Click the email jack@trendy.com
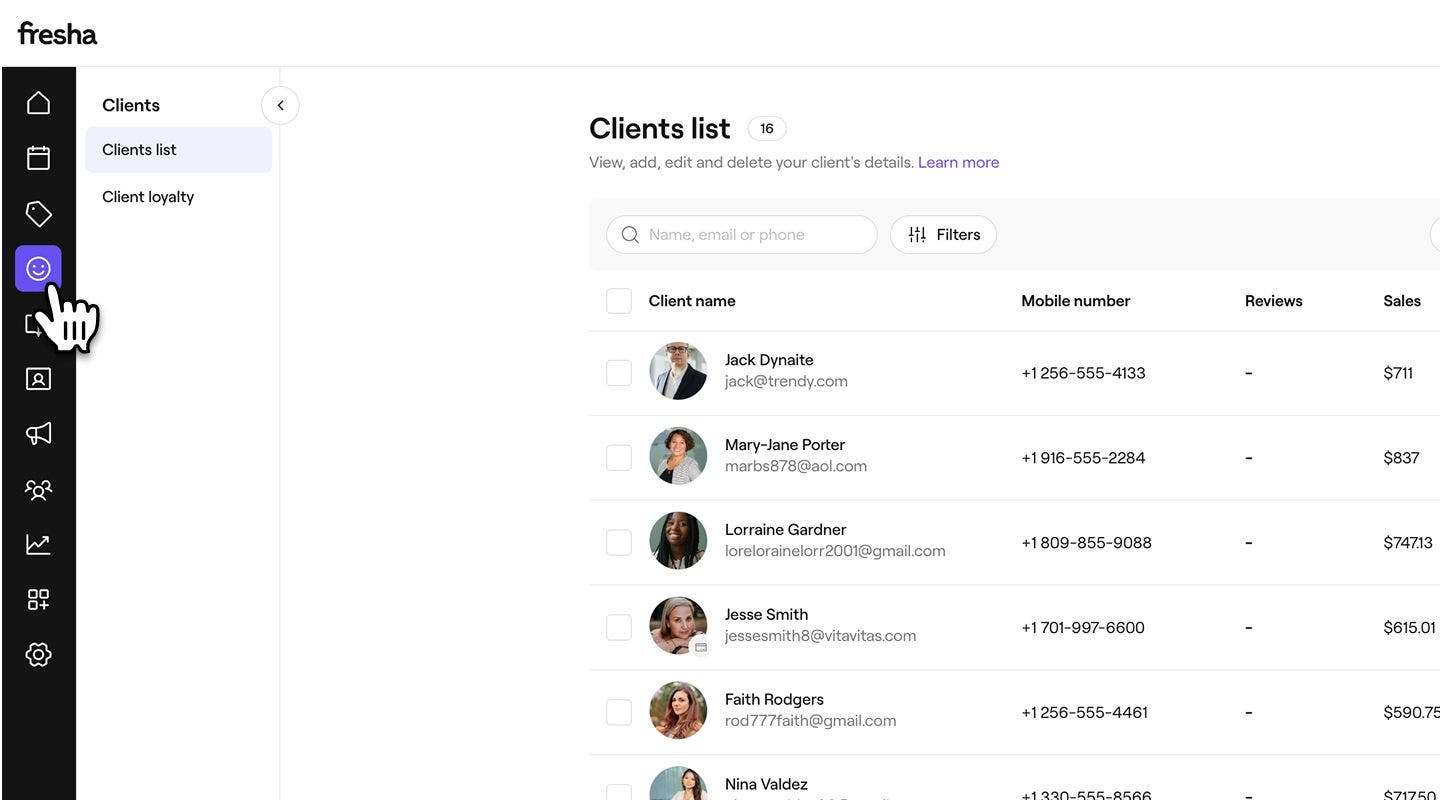The image size is (1440, 800). (x=786, y=381)
